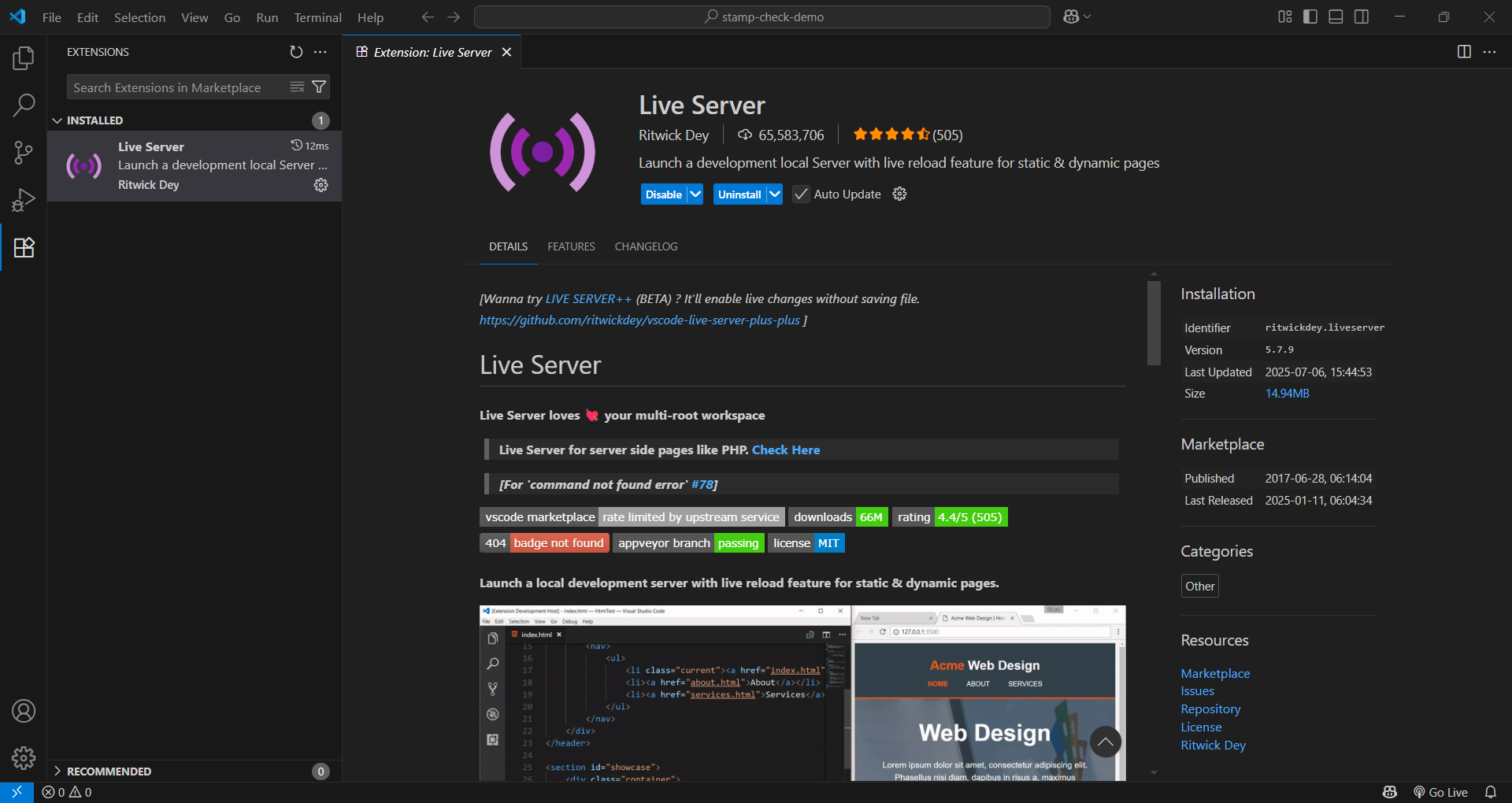Viewport: 1512px width, 803px height.
Task: Split the editor to the right
Action: 1464,52
